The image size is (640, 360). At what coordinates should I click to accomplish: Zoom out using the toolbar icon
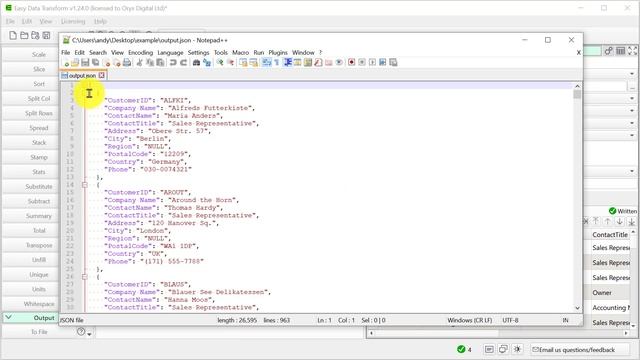coord(231,62)
